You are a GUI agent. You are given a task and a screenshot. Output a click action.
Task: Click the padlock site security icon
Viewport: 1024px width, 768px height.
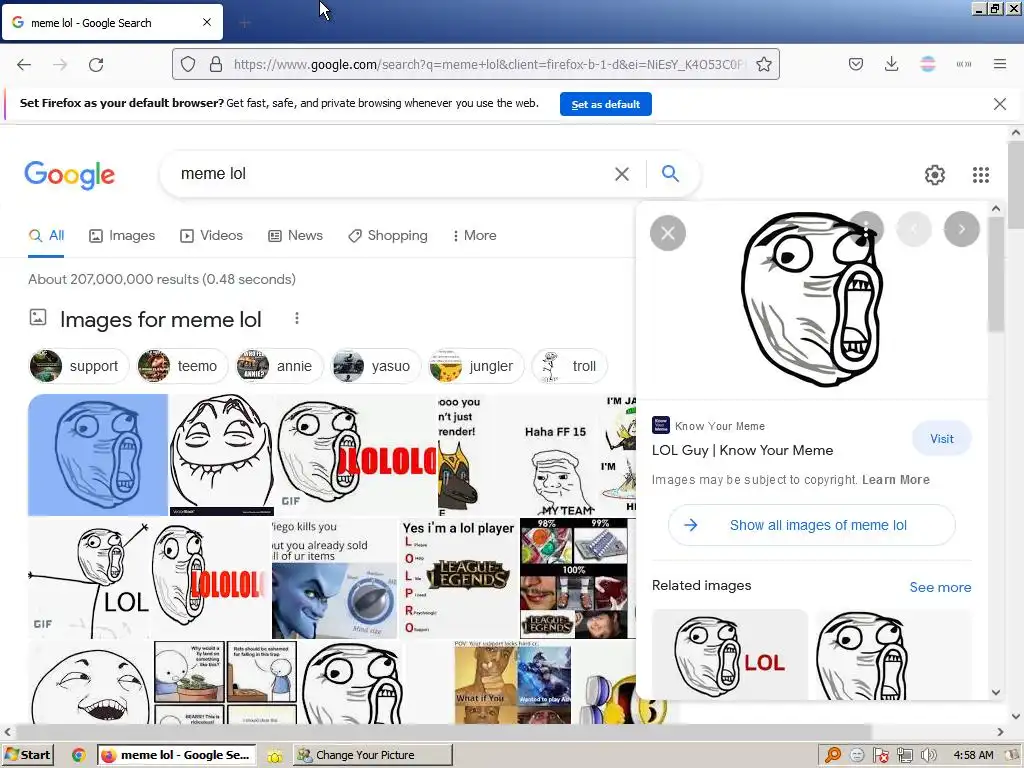[216, 64]
